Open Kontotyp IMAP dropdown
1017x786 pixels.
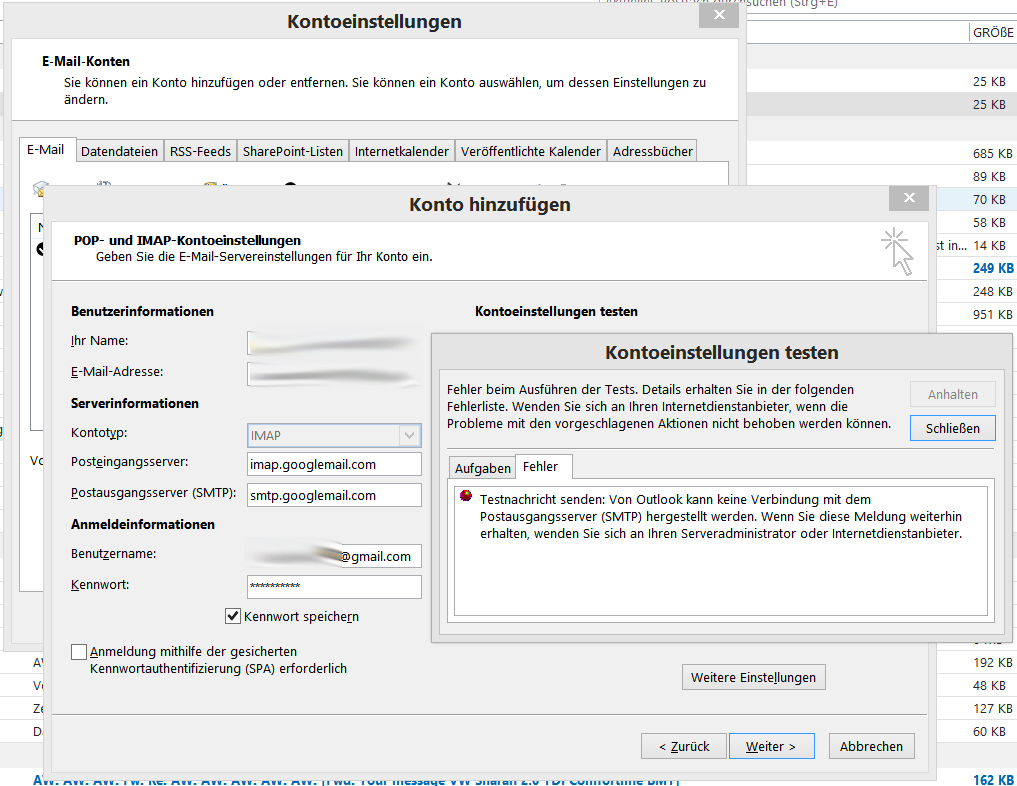coord(334,435)
